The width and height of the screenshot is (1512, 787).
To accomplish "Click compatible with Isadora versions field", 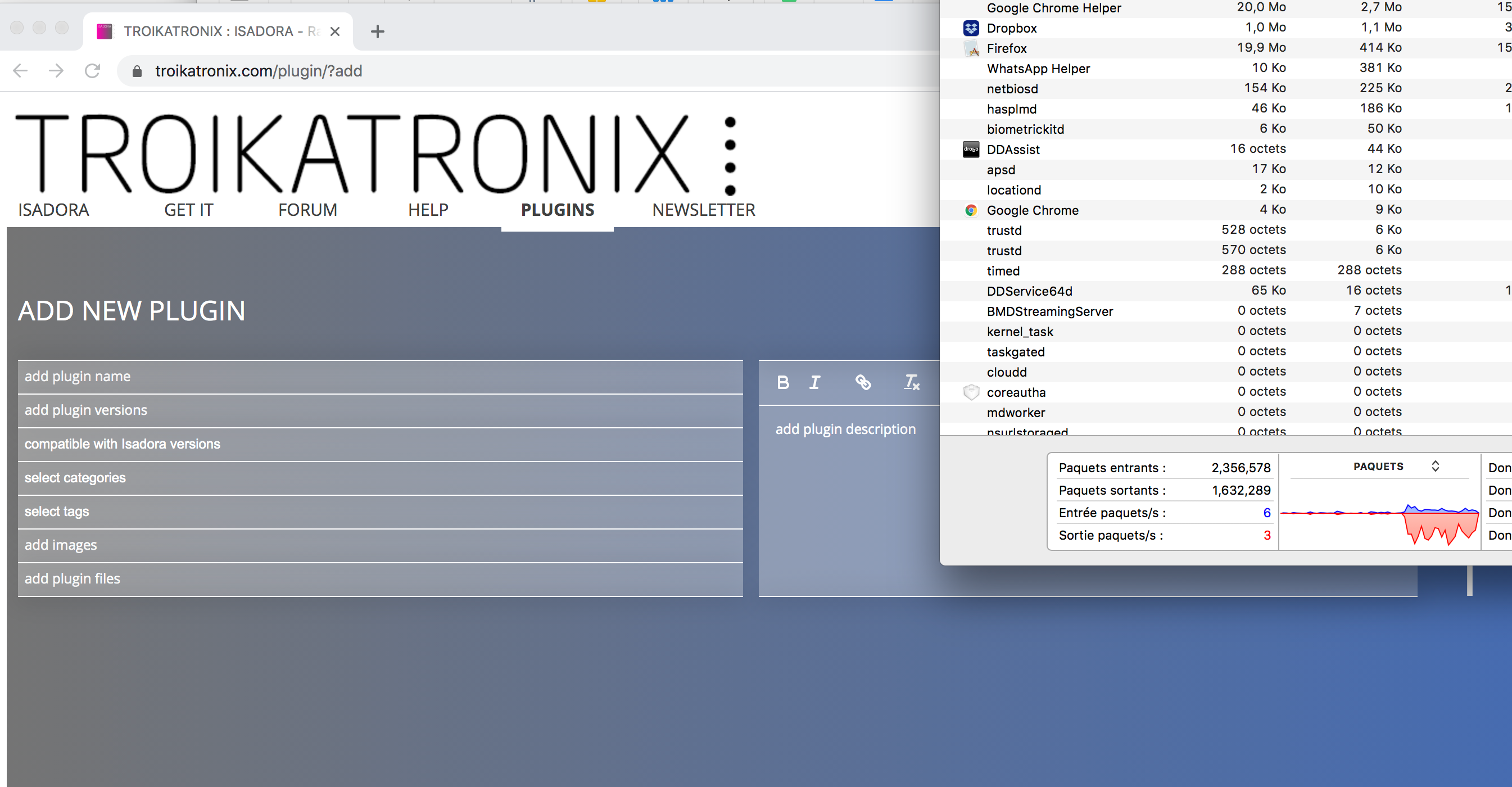I will coord(381,444).
